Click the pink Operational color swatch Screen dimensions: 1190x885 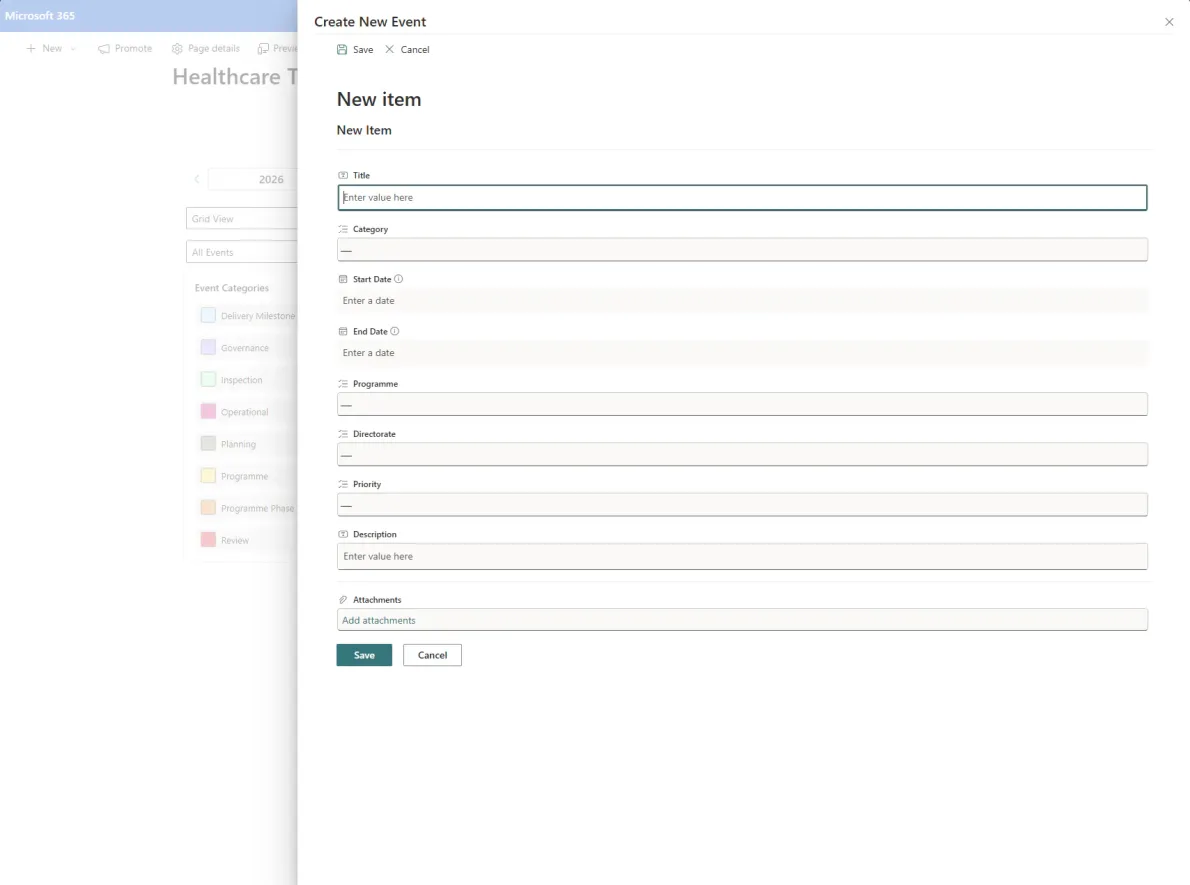(208, 411)
